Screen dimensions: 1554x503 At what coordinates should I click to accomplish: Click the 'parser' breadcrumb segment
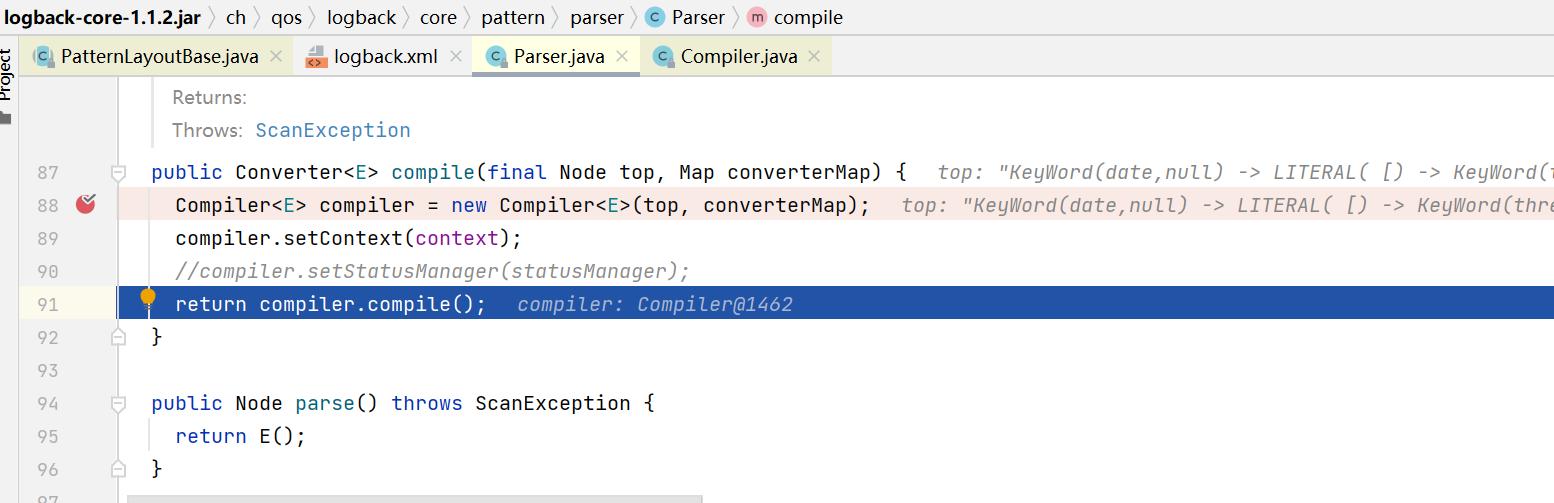[x=597, y=17]
